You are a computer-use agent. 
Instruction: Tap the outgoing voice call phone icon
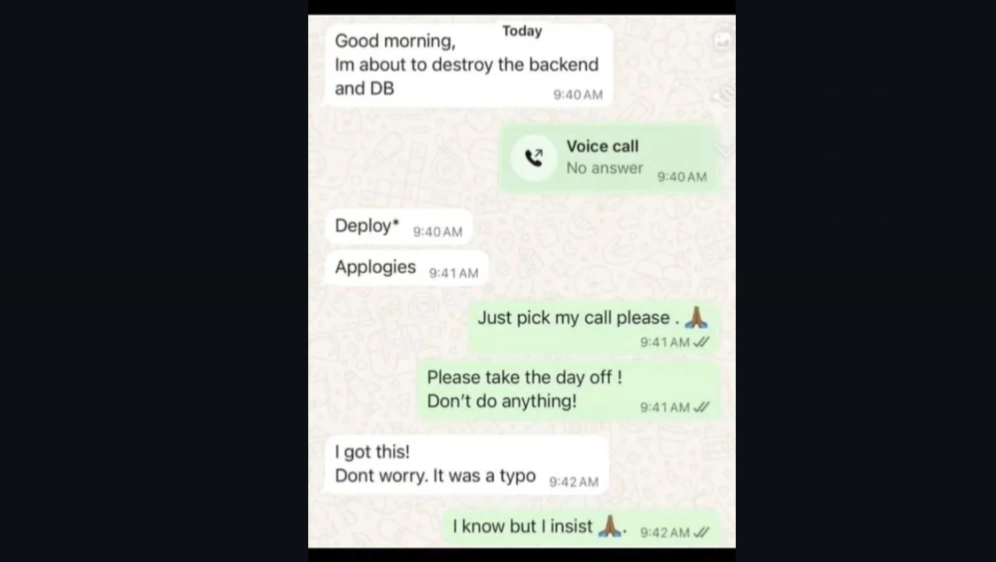(x=534, y=157)
